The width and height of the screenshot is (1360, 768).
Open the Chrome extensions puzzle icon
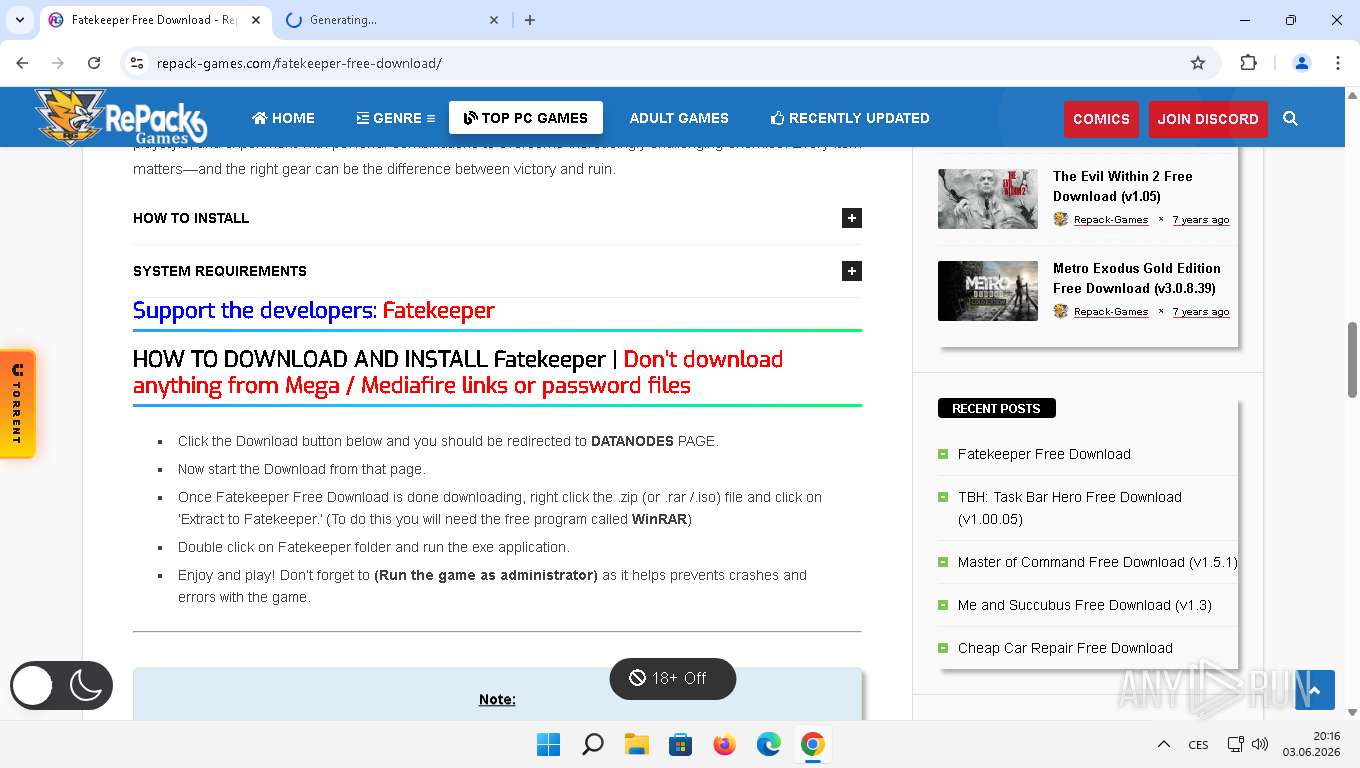(1248, 63)
